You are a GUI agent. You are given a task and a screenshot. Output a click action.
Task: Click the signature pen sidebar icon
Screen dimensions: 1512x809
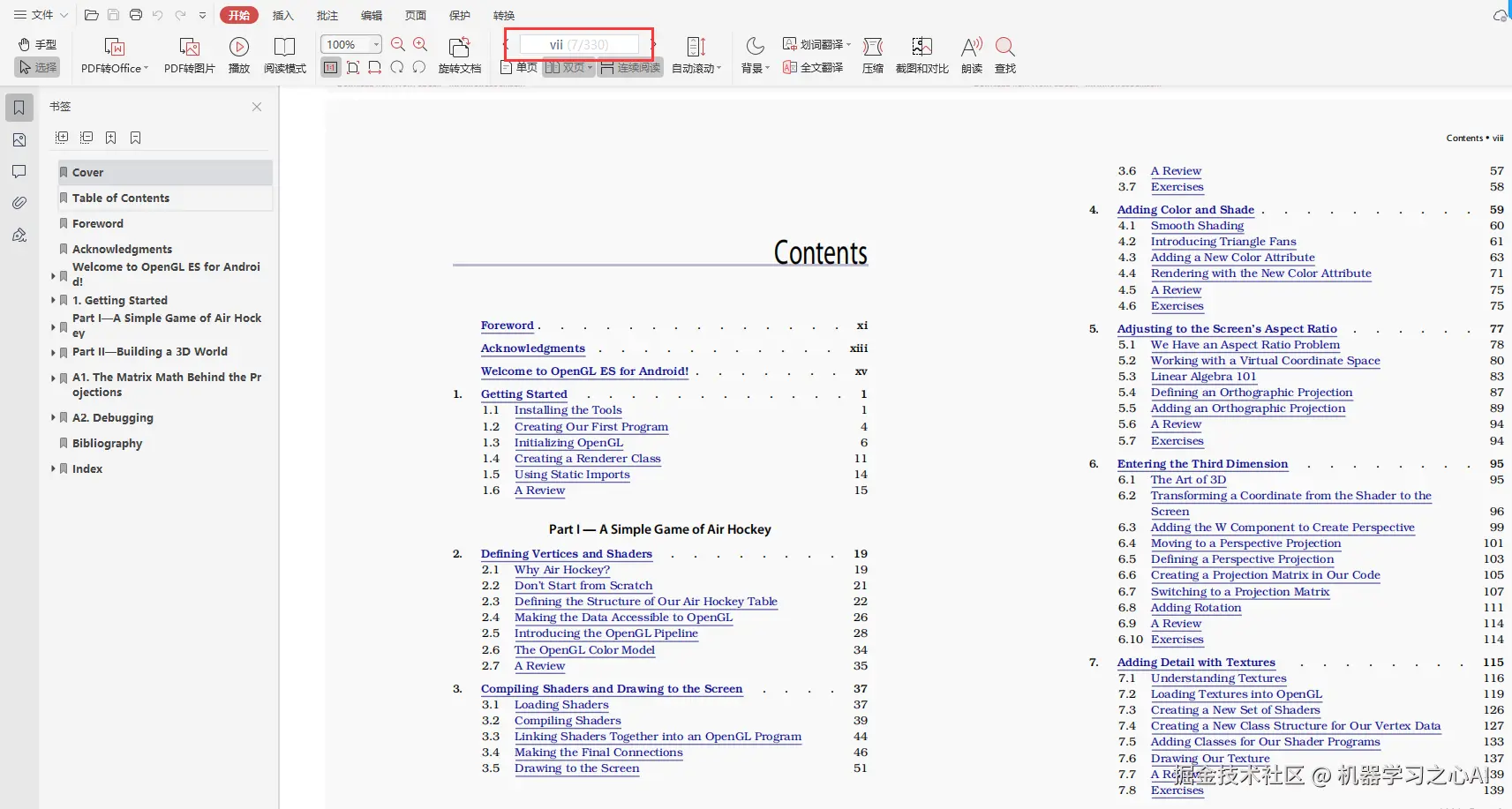point(19,235)
